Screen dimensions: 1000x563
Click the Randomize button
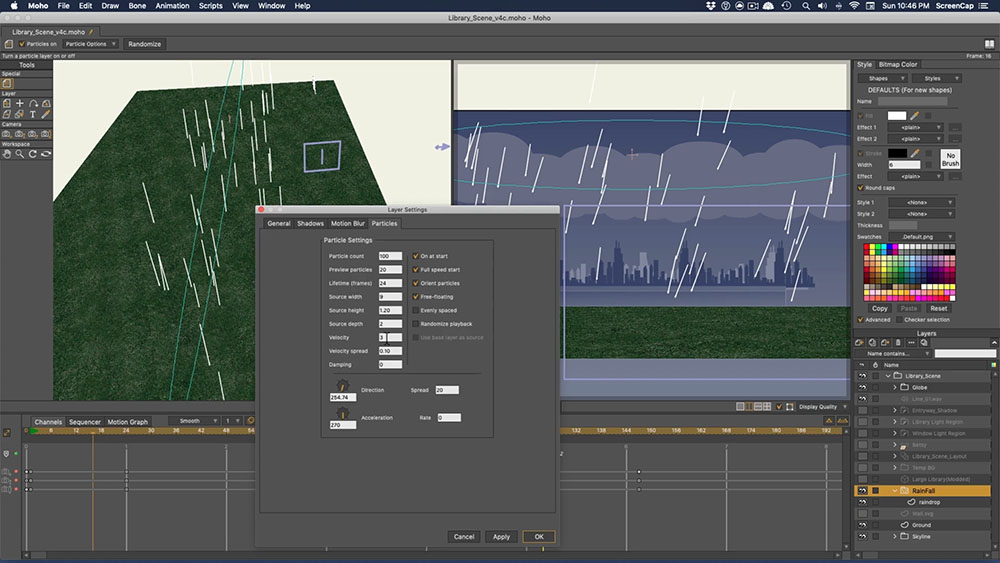tap(145, 44)
